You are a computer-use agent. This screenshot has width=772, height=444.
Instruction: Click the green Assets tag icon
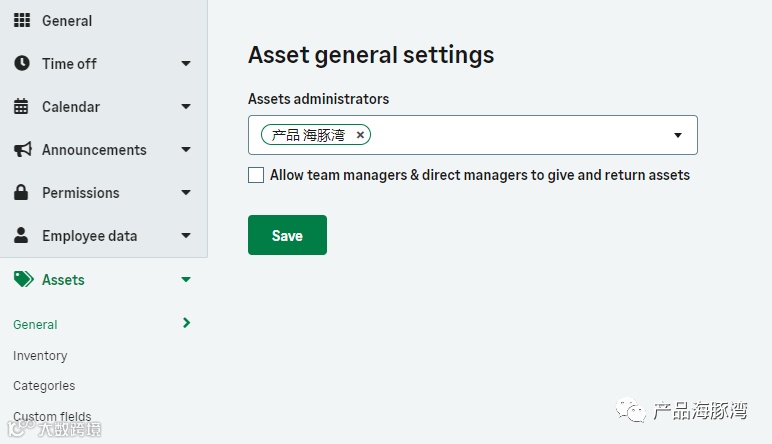[x=23, y=280]
